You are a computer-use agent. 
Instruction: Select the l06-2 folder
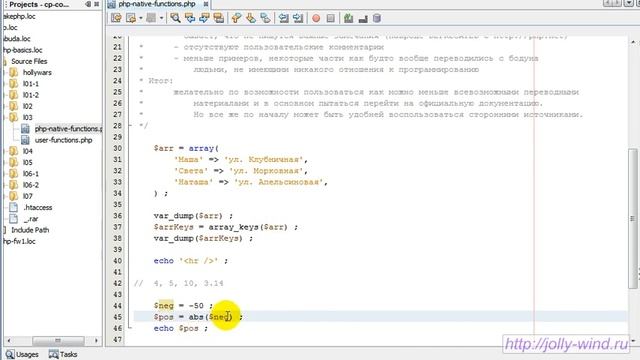(x=31, y=185)
